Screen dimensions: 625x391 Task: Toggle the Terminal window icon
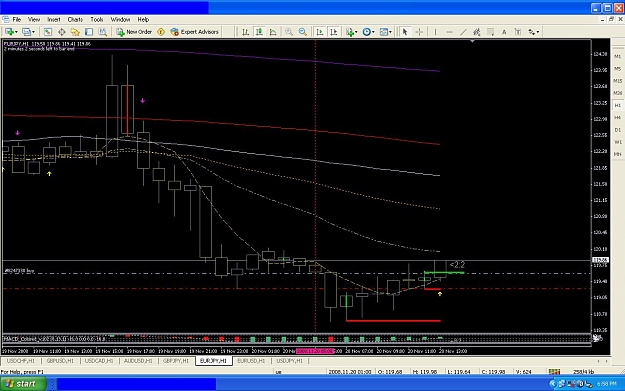pos(89,32)
